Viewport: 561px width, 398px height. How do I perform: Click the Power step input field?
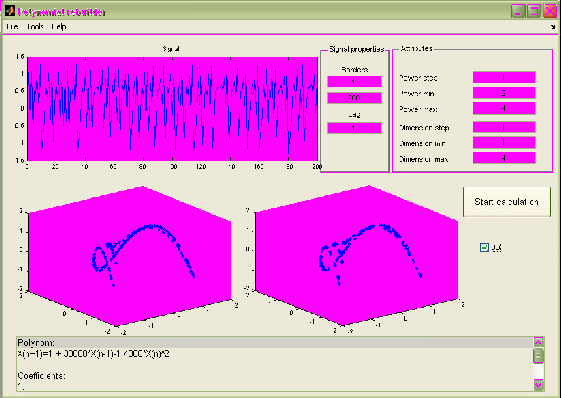pyautogui.click(x=504, y=77)
